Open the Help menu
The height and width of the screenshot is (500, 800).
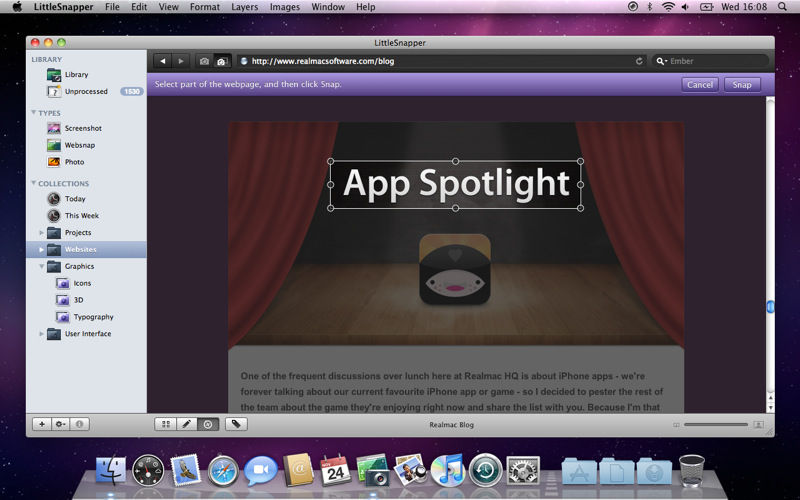pyautogui.click(x=365, y=7)
